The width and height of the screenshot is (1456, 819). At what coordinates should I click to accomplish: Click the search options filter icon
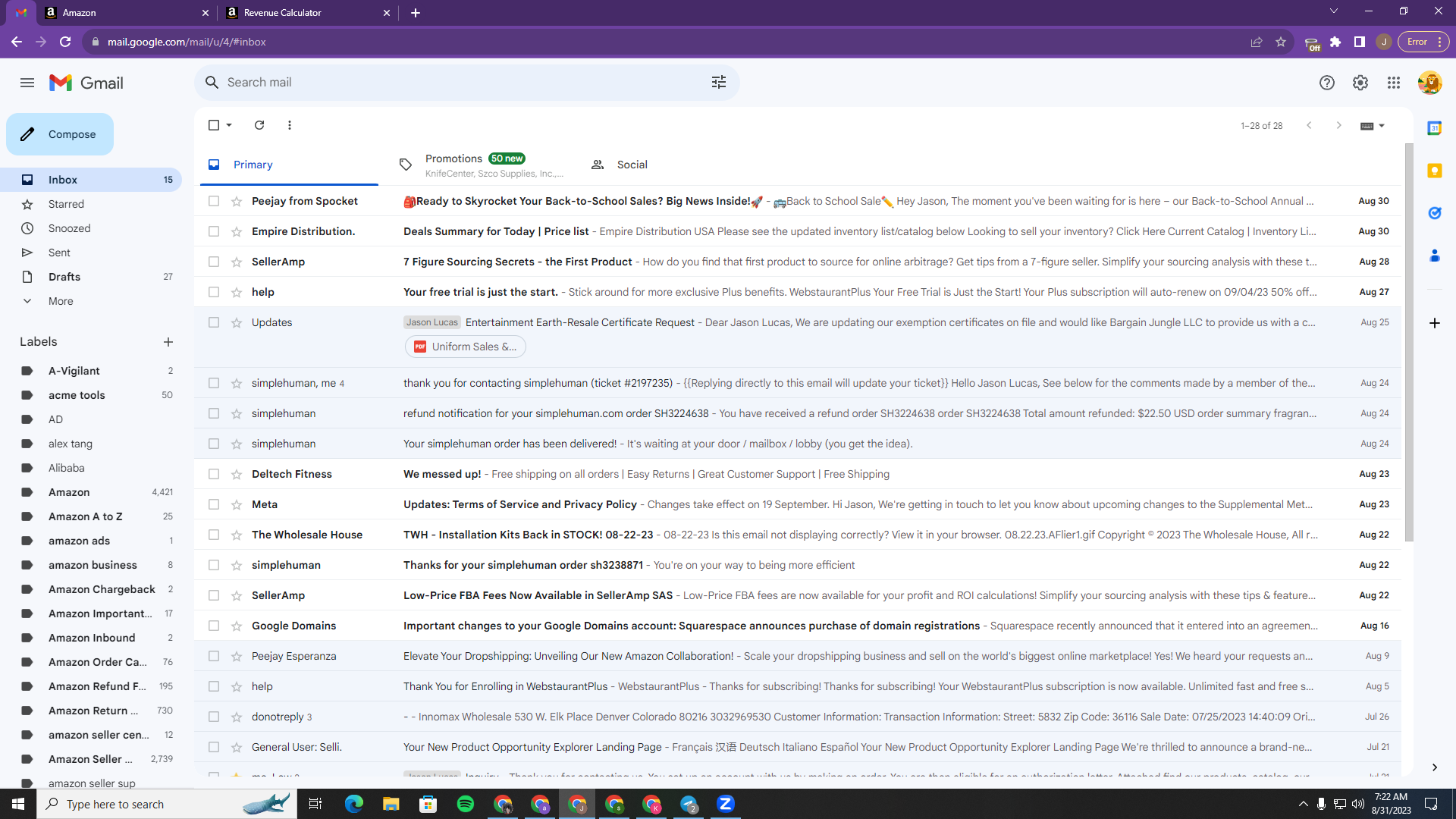coord(719,82)
